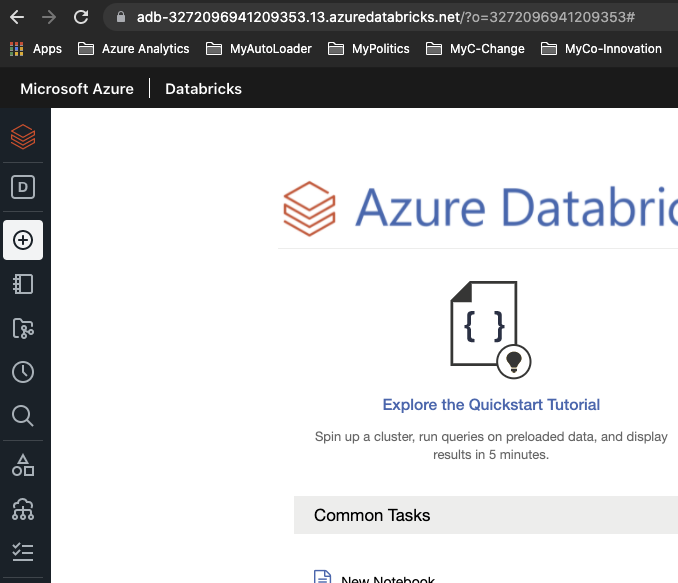Click the Azure Databricks stacked logo
The height and width of the screenshot is (583, 678).
click(309, 209)
